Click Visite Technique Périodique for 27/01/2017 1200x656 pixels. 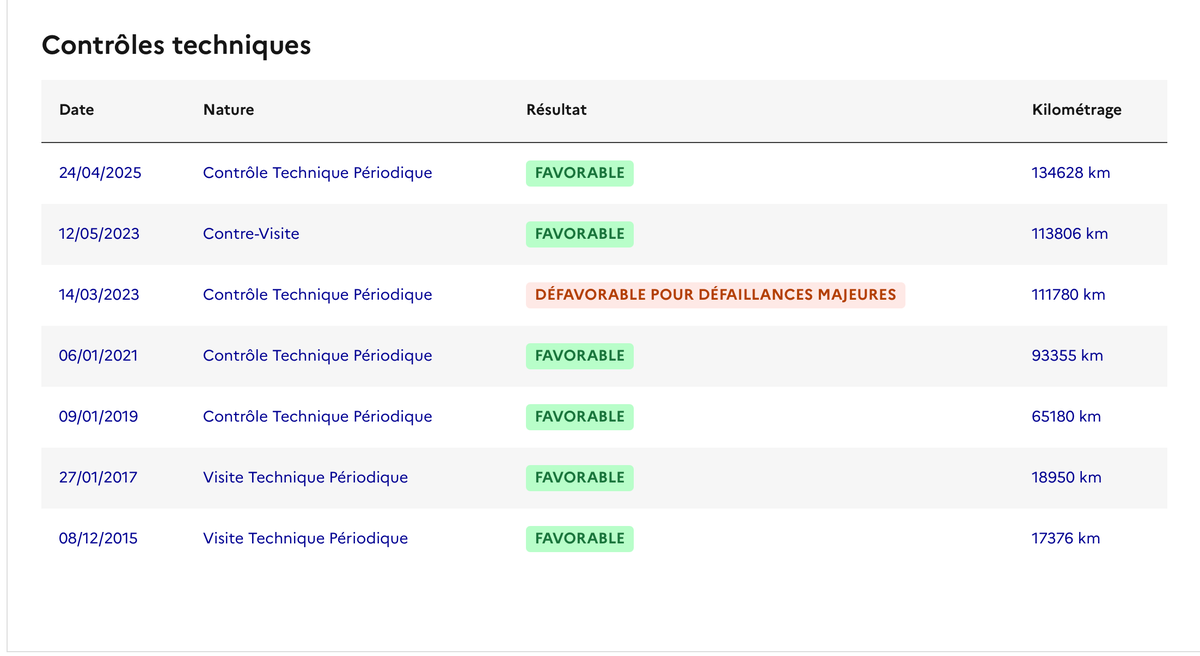pyautogui.click(x=305, y=478)
